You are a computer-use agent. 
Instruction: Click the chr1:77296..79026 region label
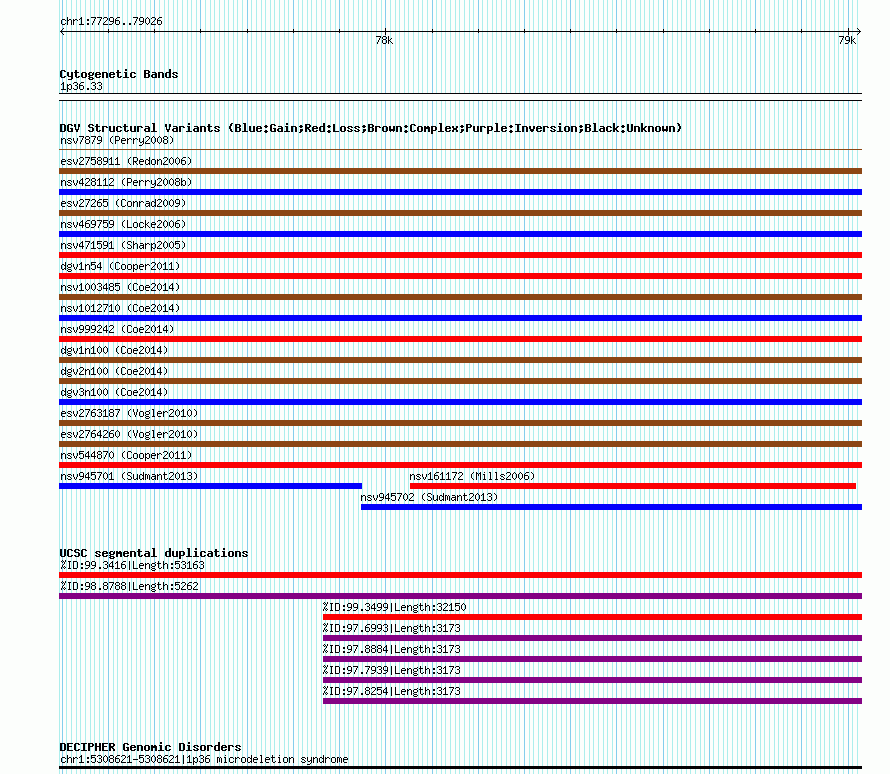111,22
